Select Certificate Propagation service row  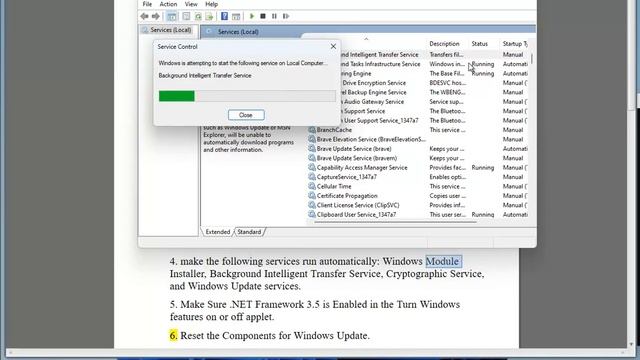tap(417, 196)
